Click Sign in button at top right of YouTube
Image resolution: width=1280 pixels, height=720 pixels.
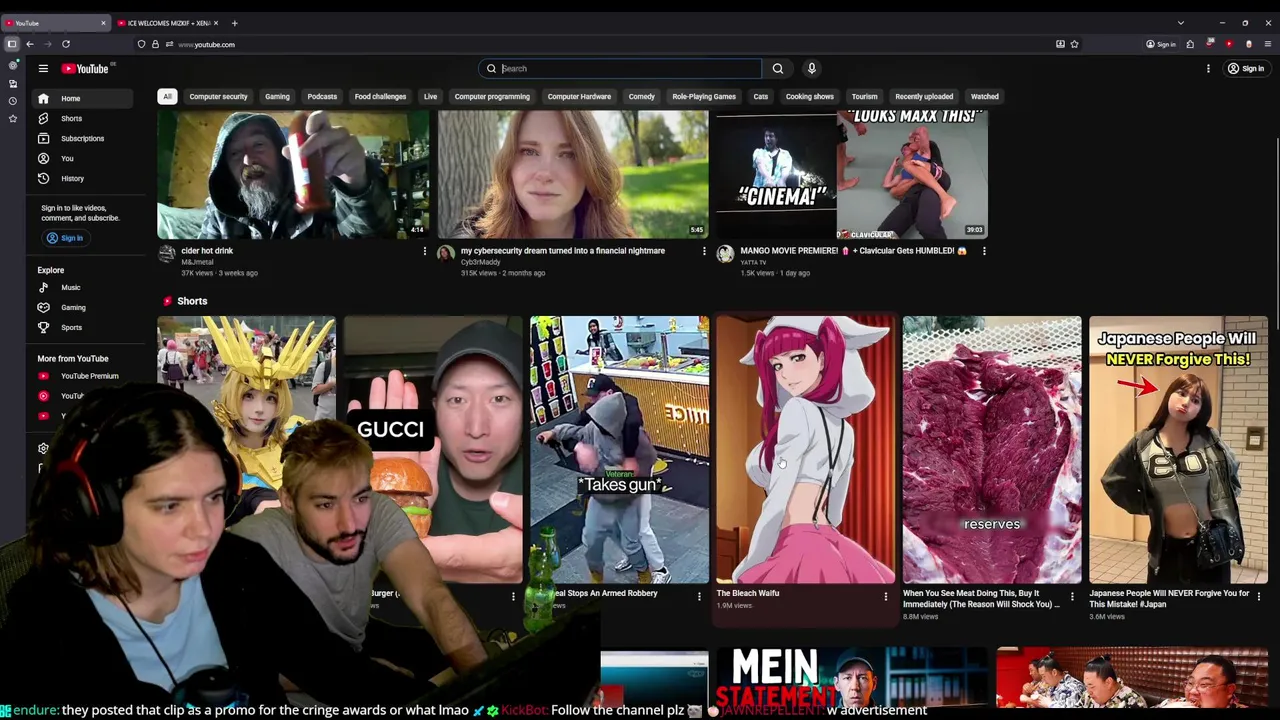pyautogui.click(x=1246, y=68)
